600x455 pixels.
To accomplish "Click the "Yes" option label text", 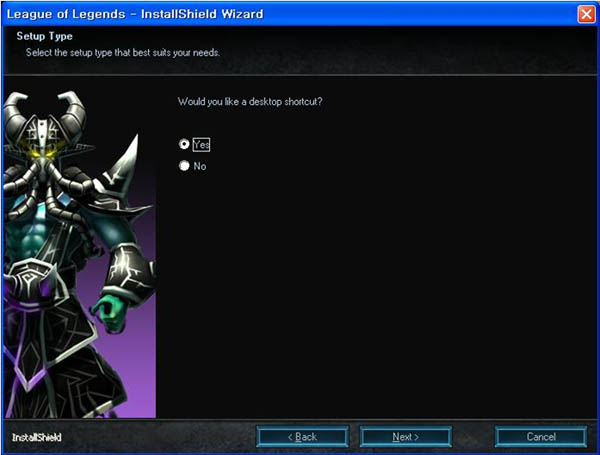I will tap(201, 144).
